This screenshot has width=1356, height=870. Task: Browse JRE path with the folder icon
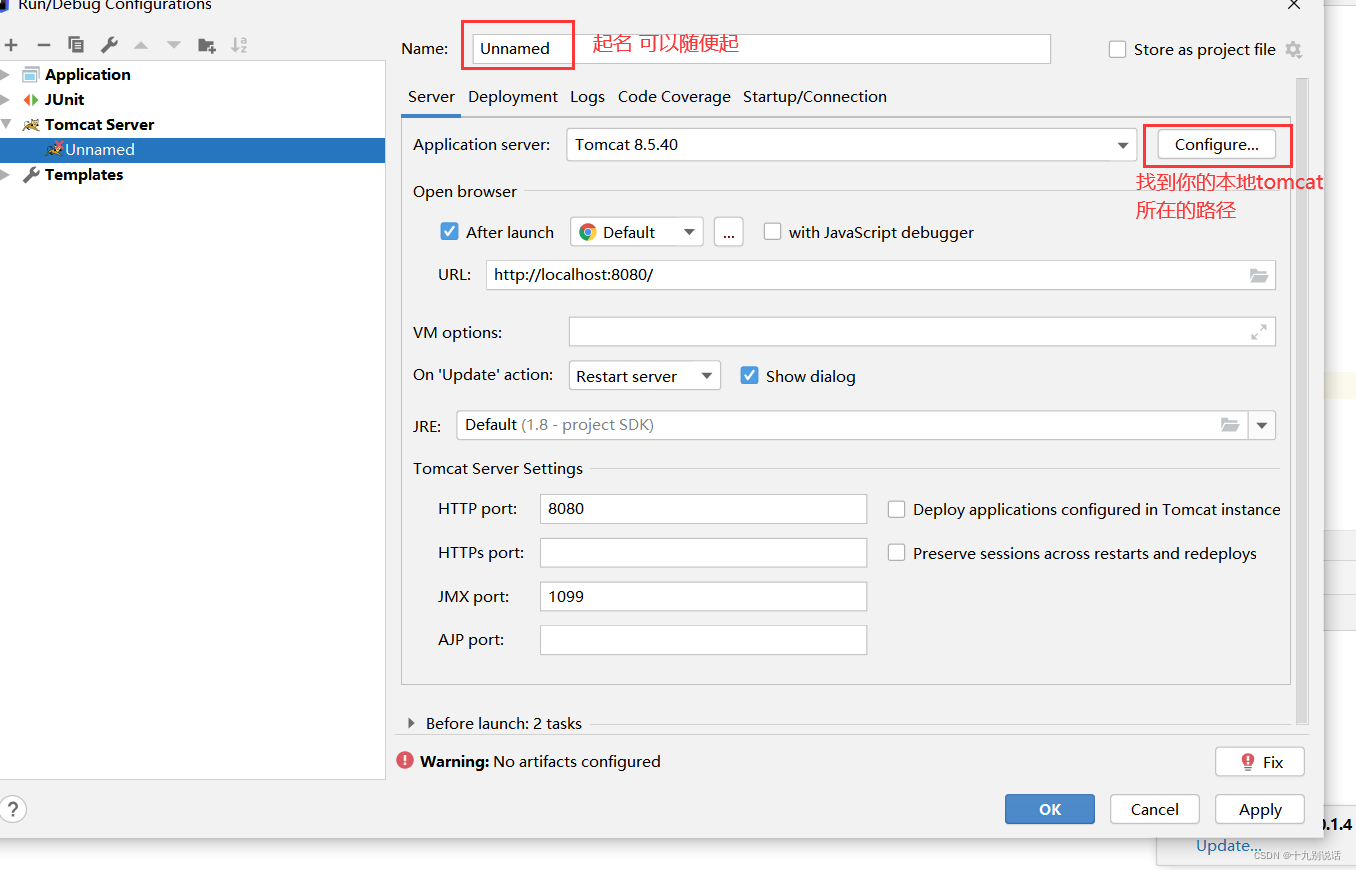click(x=1230, y=425)
